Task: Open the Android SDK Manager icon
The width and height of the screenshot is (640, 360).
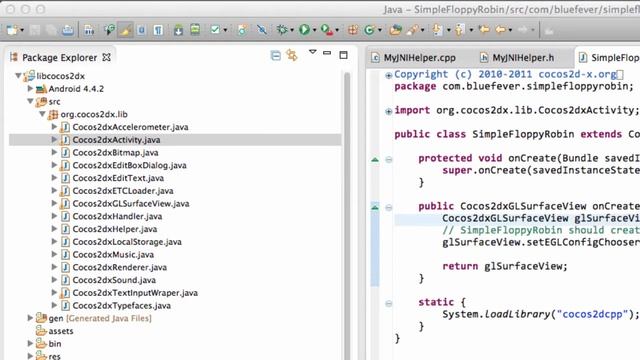Action: coord(178,30)
